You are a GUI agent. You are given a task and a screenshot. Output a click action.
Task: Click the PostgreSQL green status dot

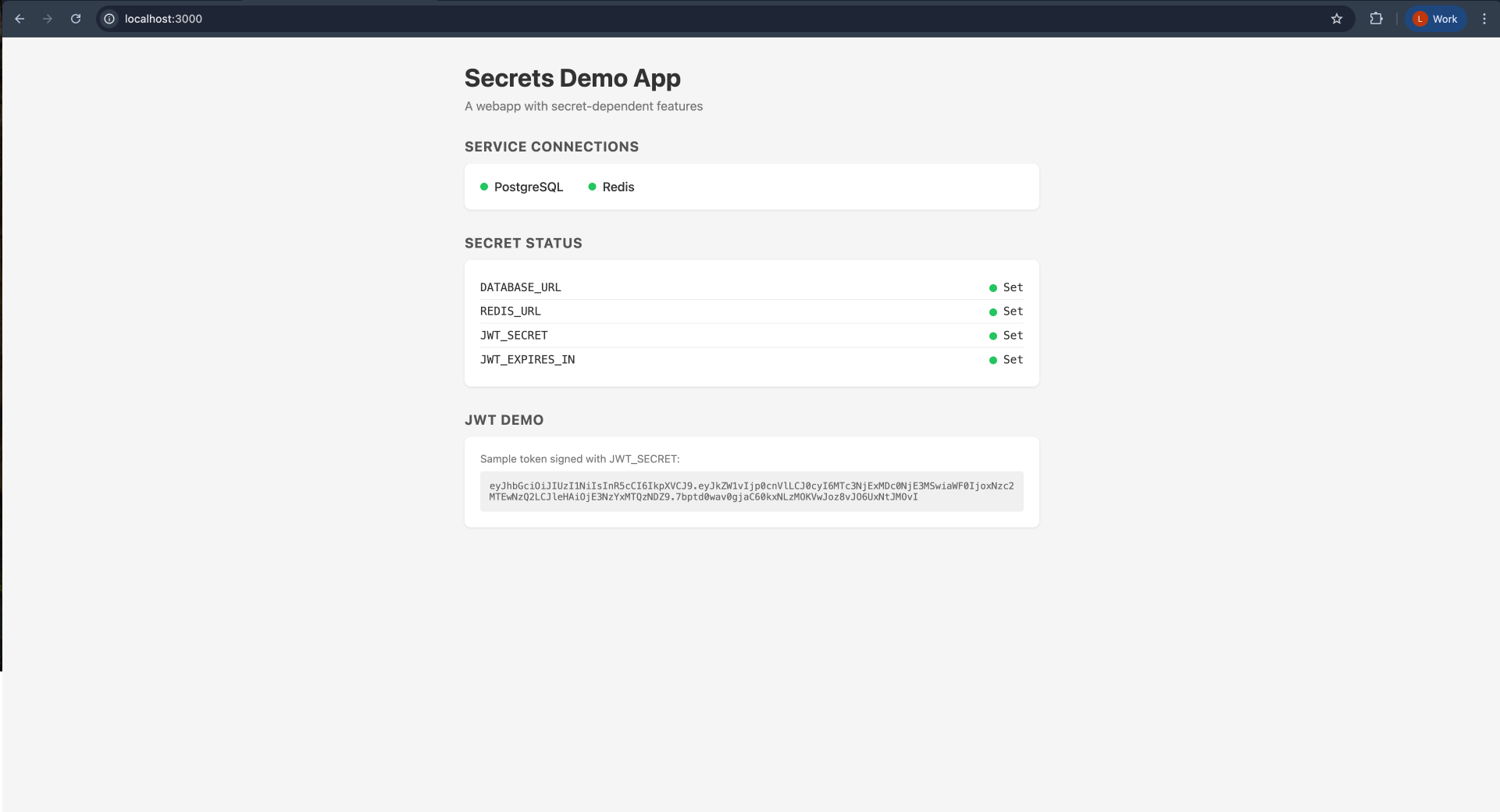pyautogui.click(x=485, y=187)
